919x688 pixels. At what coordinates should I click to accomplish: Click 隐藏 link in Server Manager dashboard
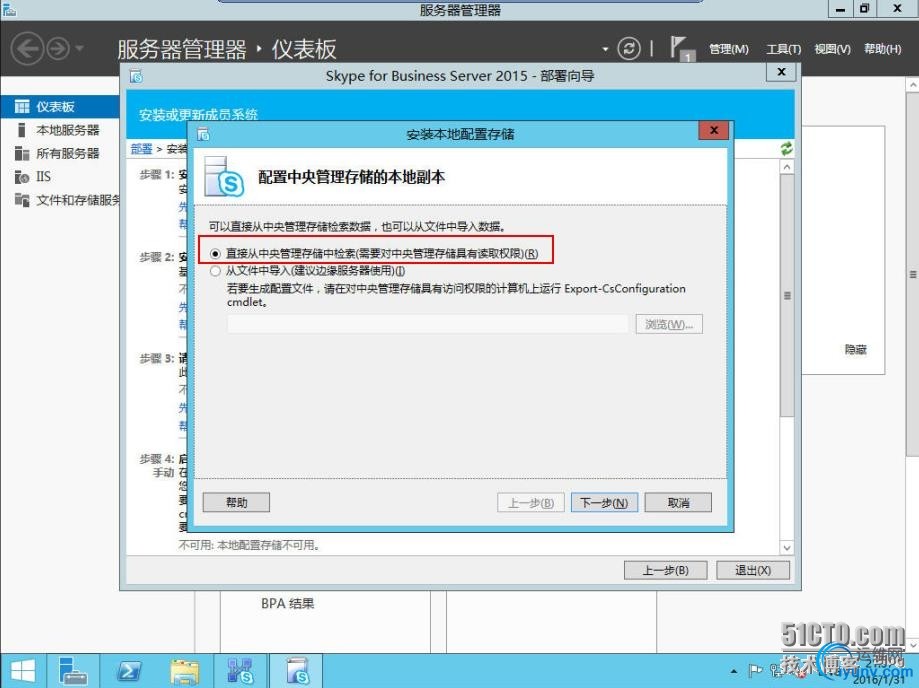click(x=855, y=350)
